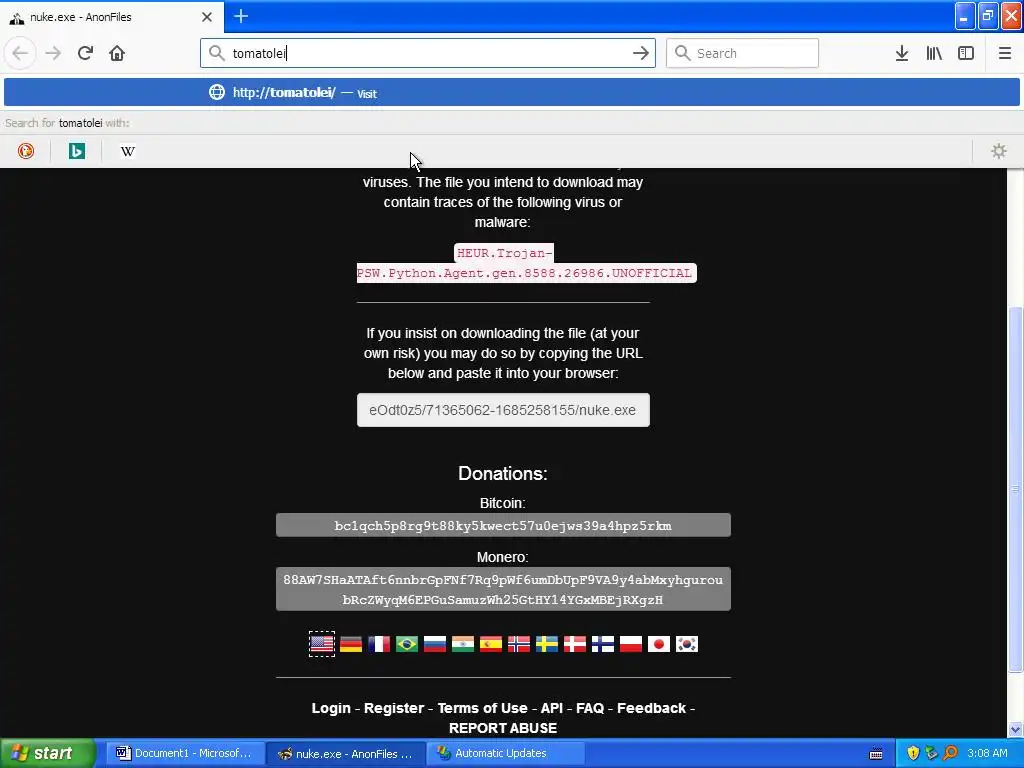Focus the Search box in toolbar
Screen dimensions: 1024x768
pos(743,53)
